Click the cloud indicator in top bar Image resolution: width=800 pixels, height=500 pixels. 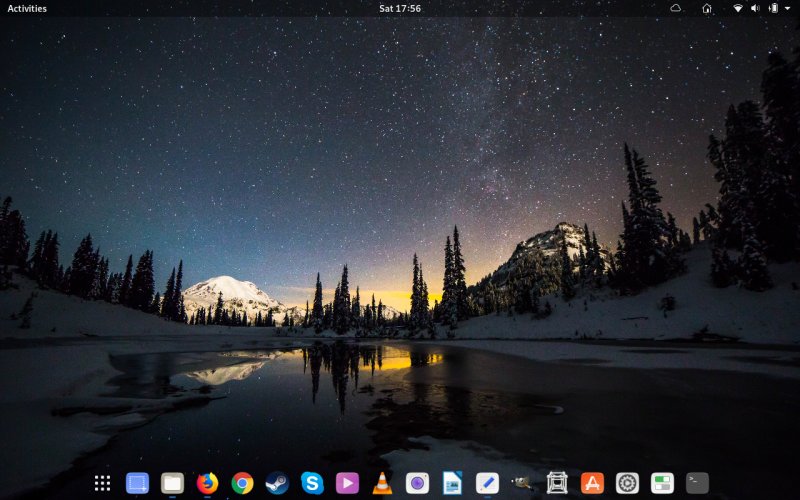coord(676,8)
